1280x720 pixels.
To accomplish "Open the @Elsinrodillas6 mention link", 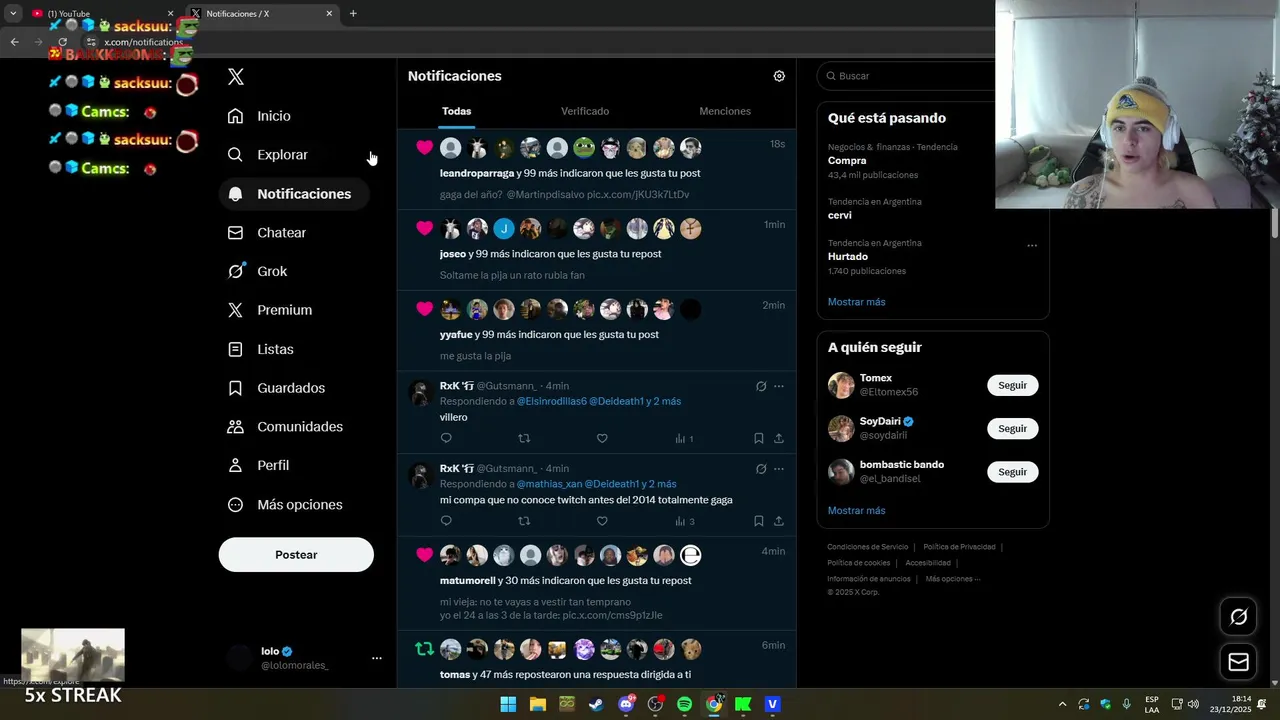I will [551, 401].
